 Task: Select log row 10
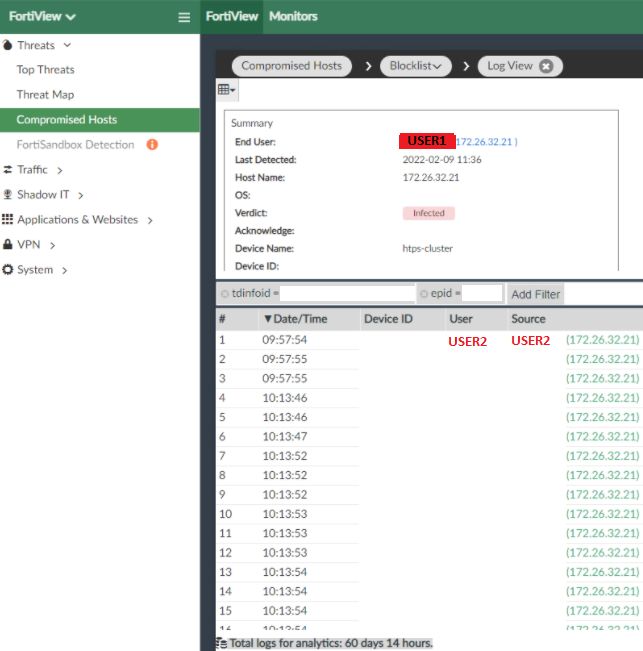[429, 514]
